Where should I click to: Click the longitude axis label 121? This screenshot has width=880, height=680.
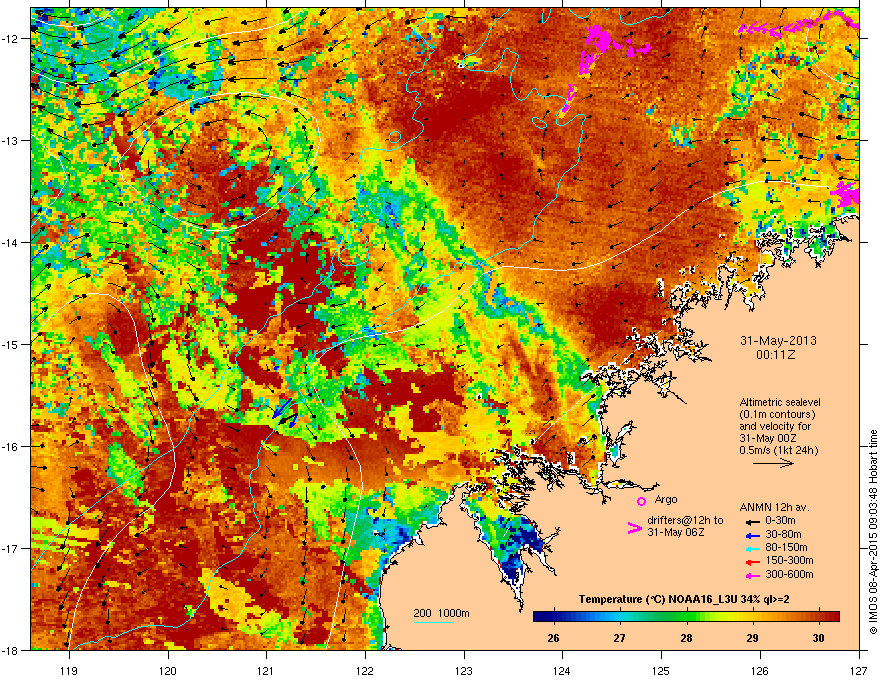[266, 670]
